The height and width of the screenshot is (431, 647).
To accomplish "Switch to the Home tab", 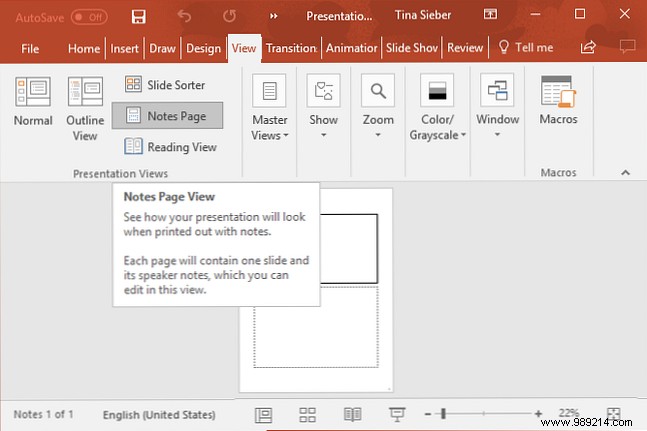I will point(84,49).
